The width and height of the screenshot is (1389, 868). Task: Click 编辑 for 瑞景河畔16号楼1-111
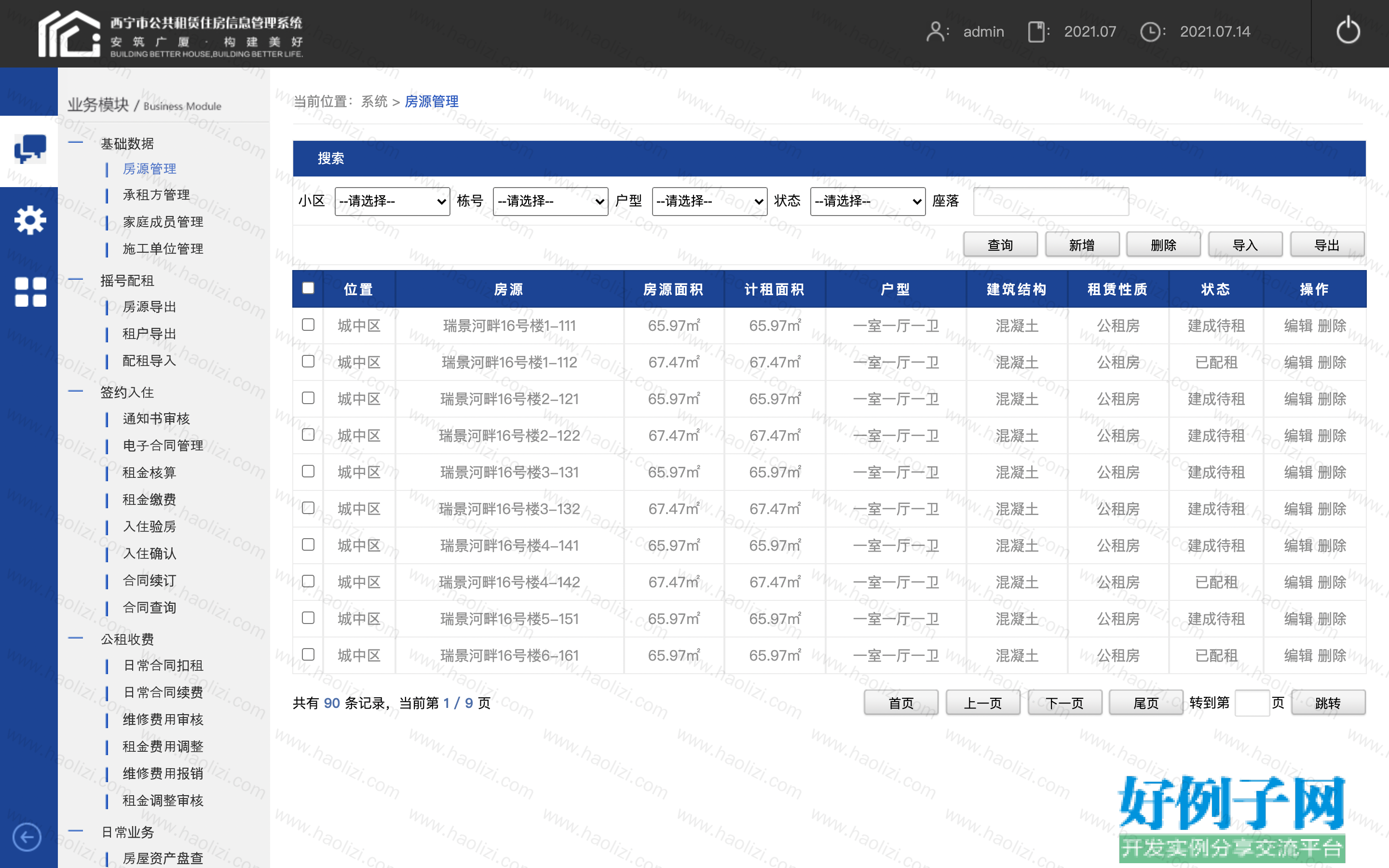(1298, 325)
